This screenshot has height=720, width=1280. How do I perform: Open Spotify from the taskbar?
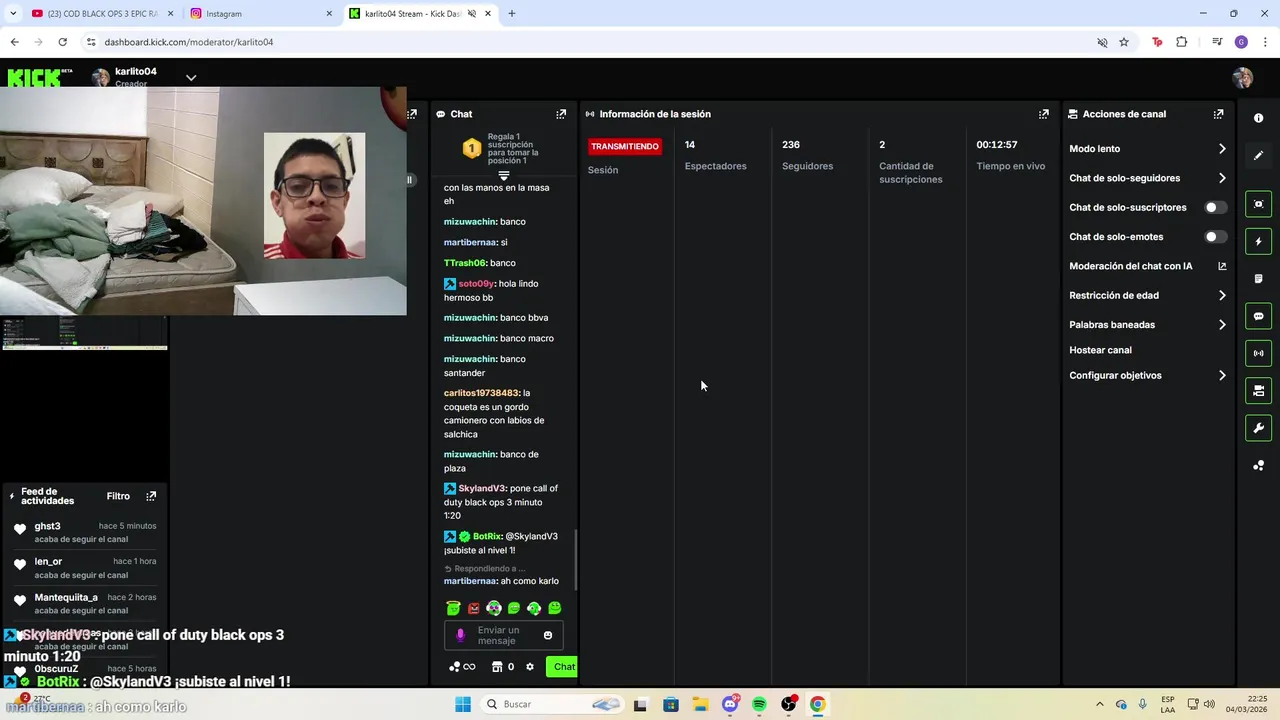(759, 704)
